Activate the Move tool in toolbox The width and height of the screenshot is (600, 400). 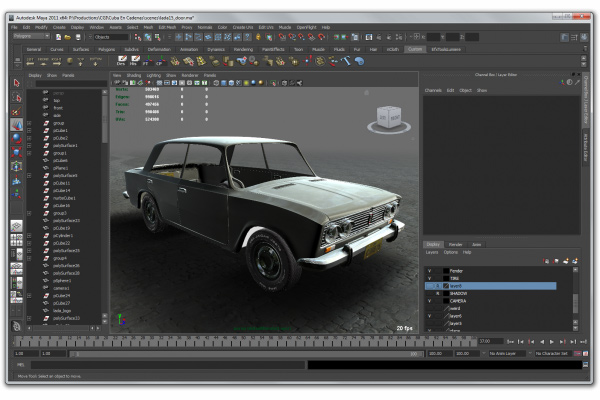pyautogui.click(x=16, y=125)
